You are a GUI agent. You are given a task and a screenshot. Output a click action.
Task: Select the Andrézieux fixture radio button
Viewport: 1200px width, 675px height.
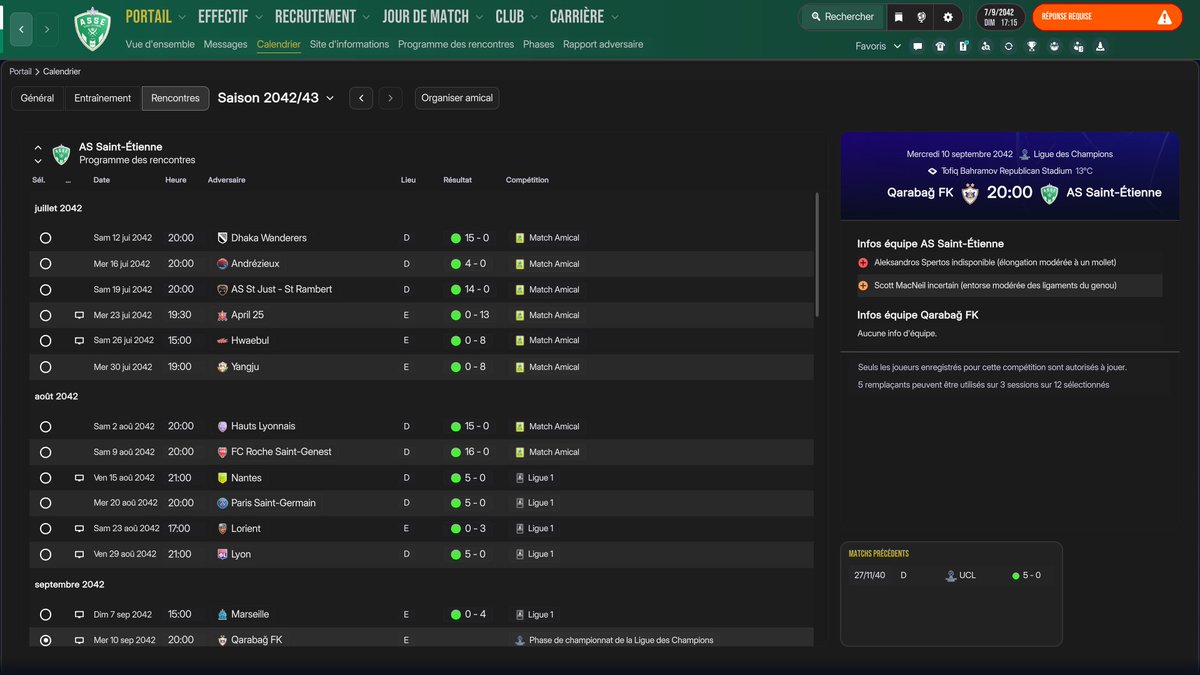45,264
